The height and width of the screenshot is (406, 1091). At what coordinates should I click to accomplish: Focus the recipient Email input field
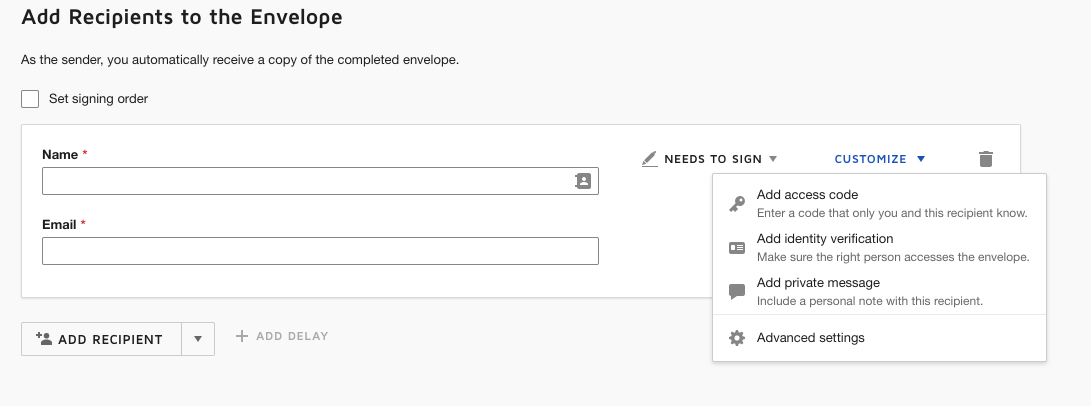pyautogui.click(x=320, y=251)
